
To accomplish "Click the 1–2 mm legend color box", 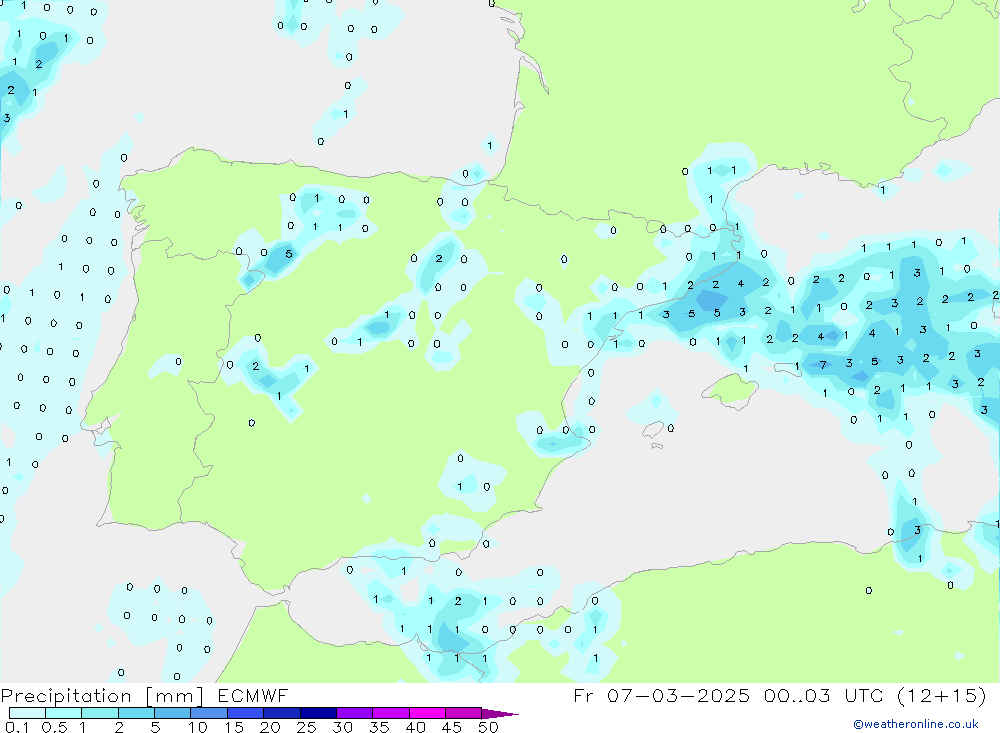I will 99,713.
